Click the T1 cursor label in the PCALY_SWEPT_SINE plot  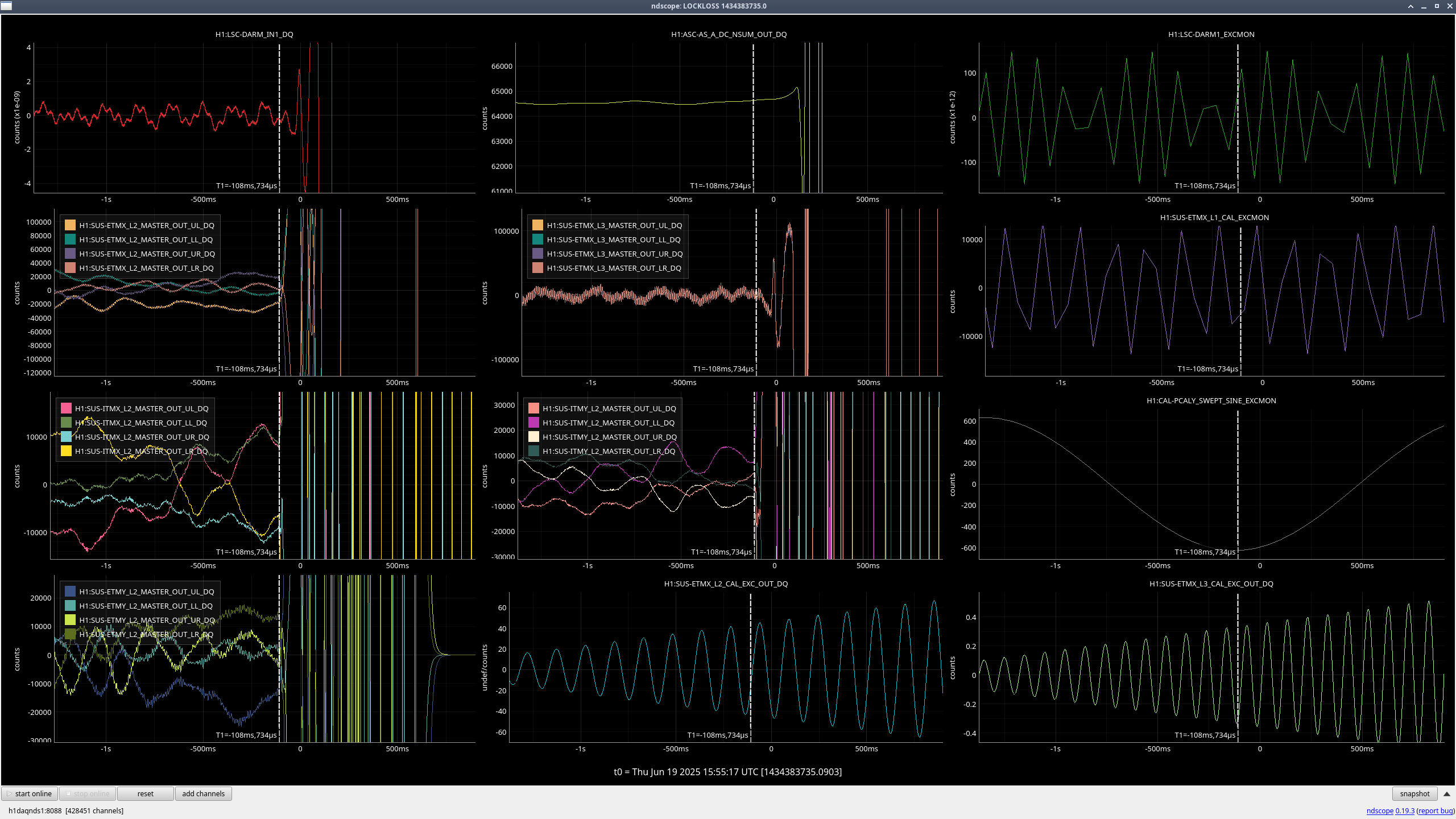1205,552
